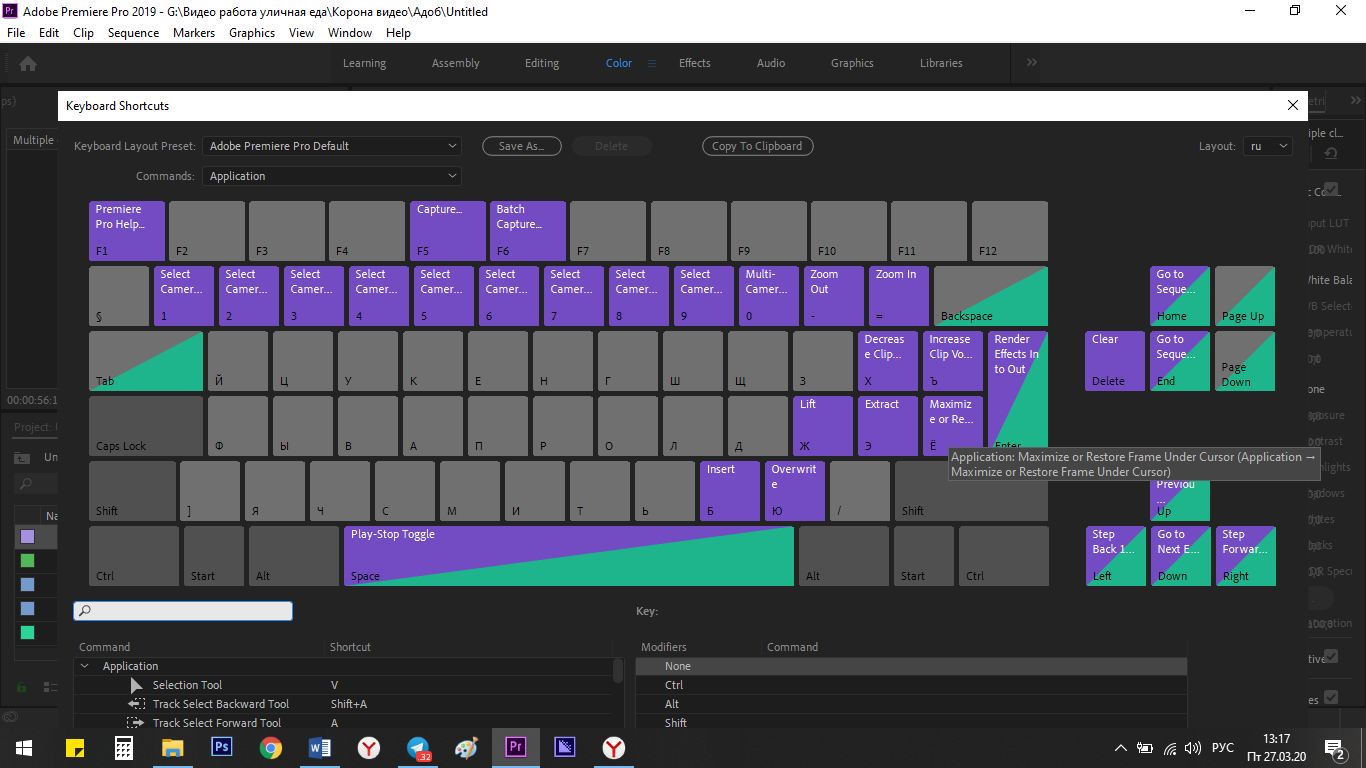Click the Render Effects In to Out Enter key
1366x768 pixels.
(1018, 390)
